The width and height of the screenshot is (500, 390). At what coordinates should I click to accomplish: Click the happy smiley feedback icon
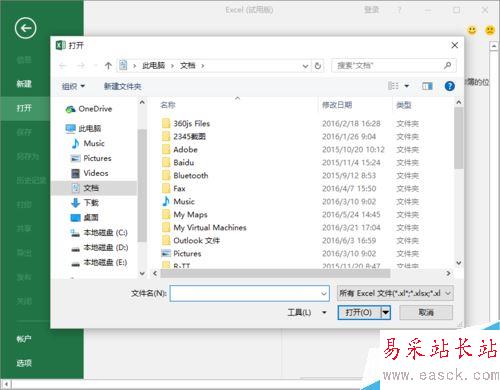(x=472, y=30)
